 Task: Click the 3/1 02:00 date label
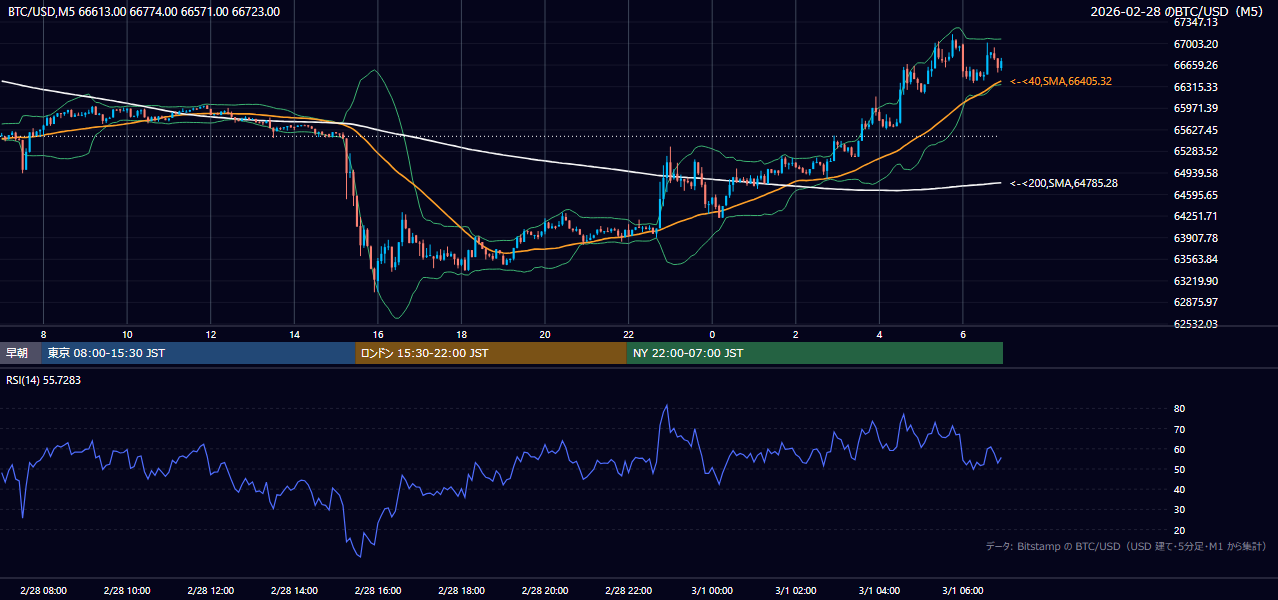795,591
